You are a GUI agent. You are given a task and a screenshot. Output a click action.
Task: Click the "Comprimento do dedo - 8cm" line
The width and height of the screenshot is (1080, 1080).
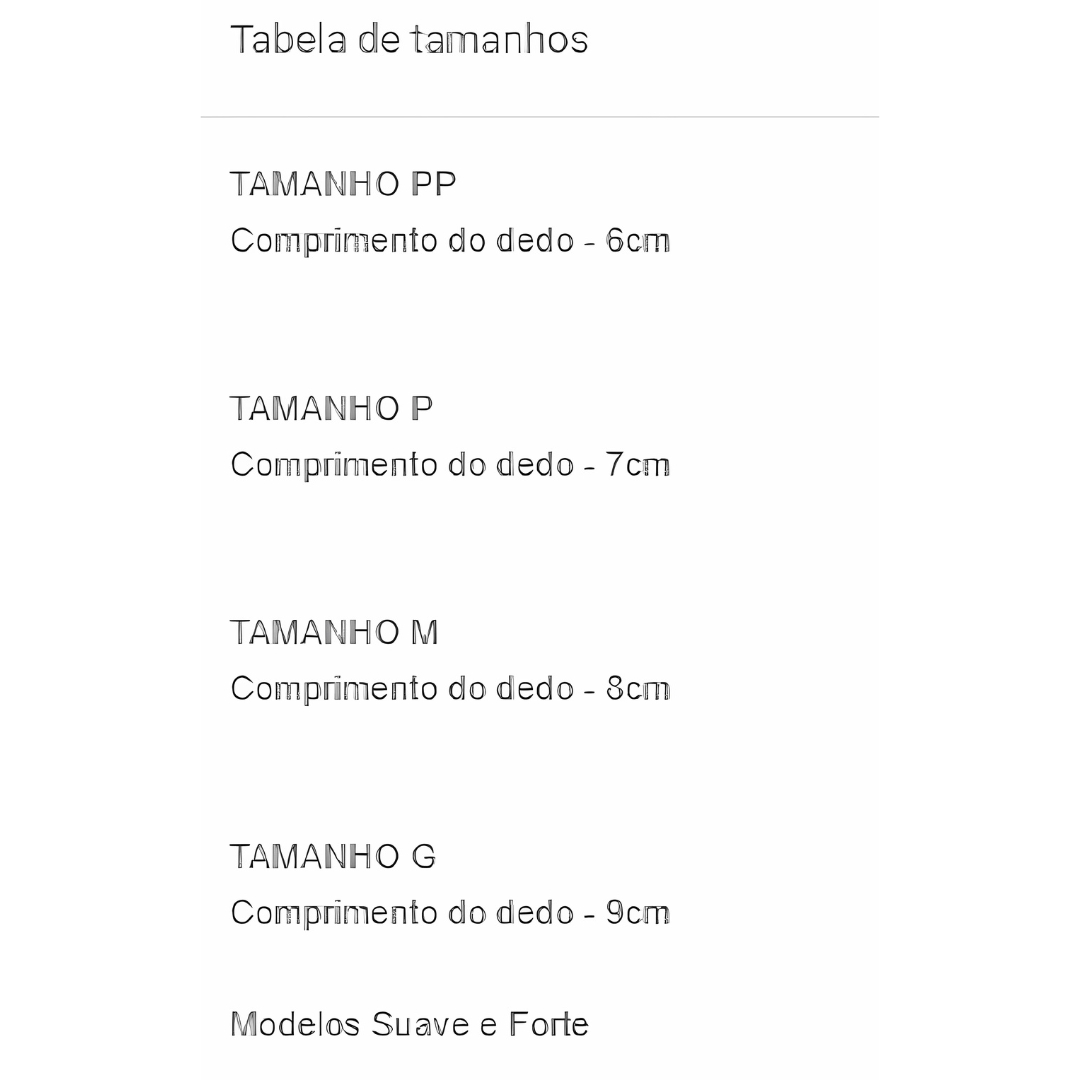pos(449,689)
